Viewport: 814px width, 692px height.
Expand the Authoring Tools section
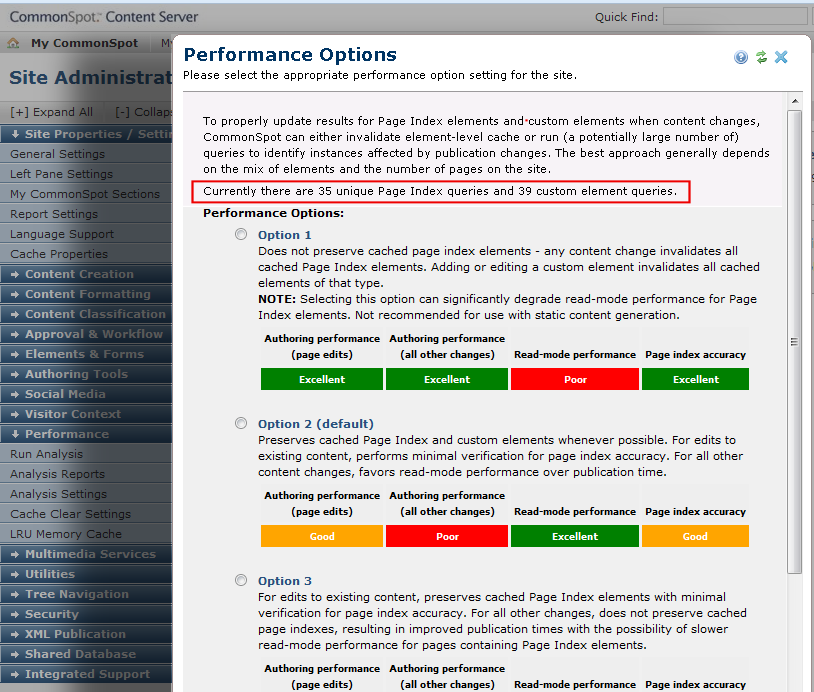tap(86, 374)
